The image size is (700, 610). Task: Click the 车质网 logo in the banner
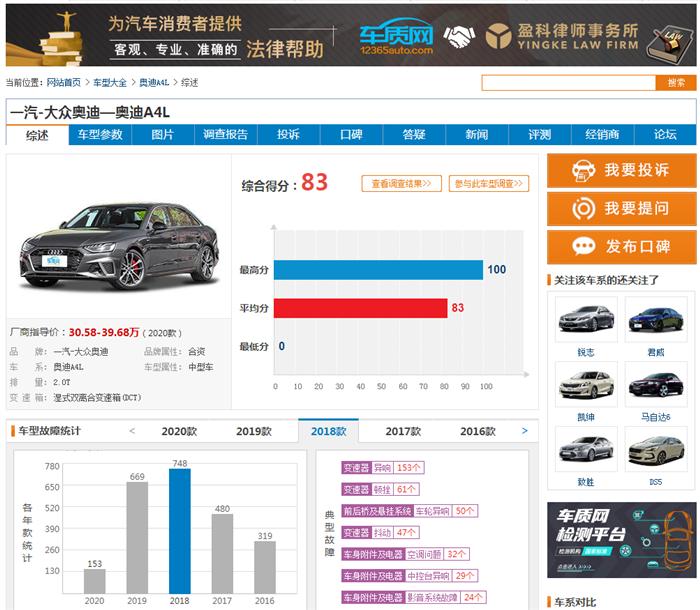click(x=396, y=36)
